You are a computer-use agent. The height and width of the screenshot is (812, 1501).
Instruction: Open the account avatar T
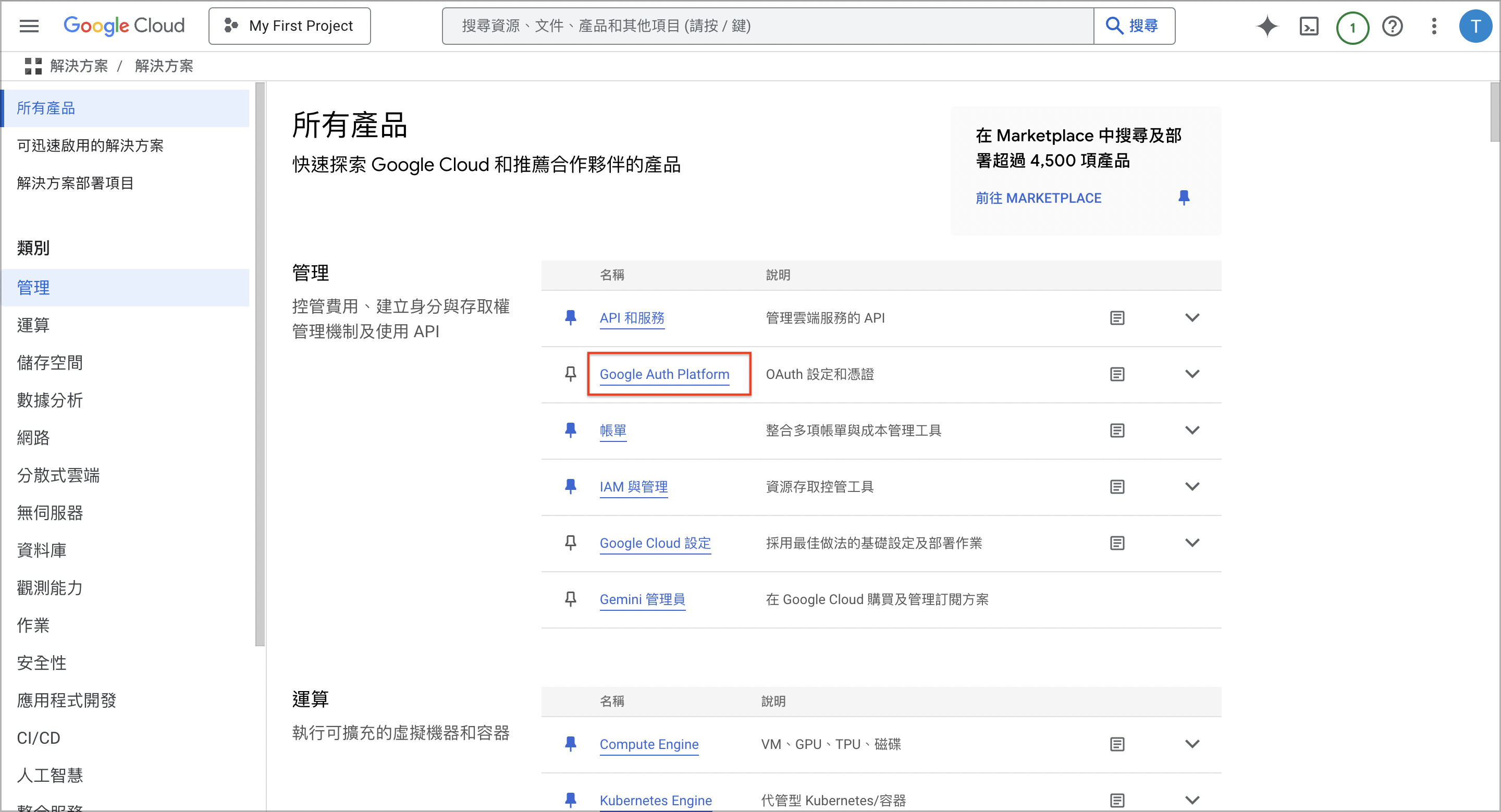point(1475,26)
